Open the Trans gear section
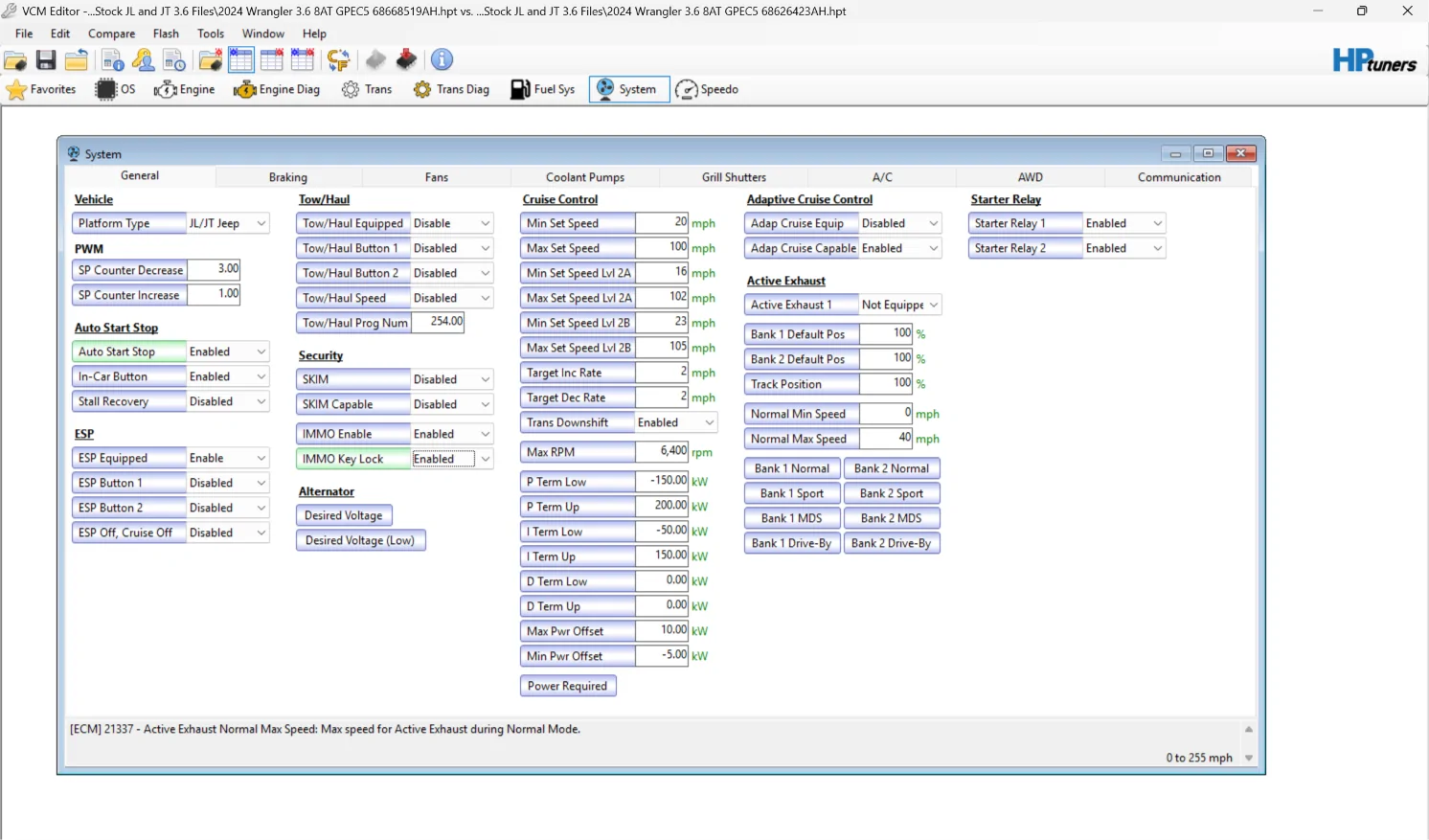The height and width of the screenshot is (840, 1429). 367,90
